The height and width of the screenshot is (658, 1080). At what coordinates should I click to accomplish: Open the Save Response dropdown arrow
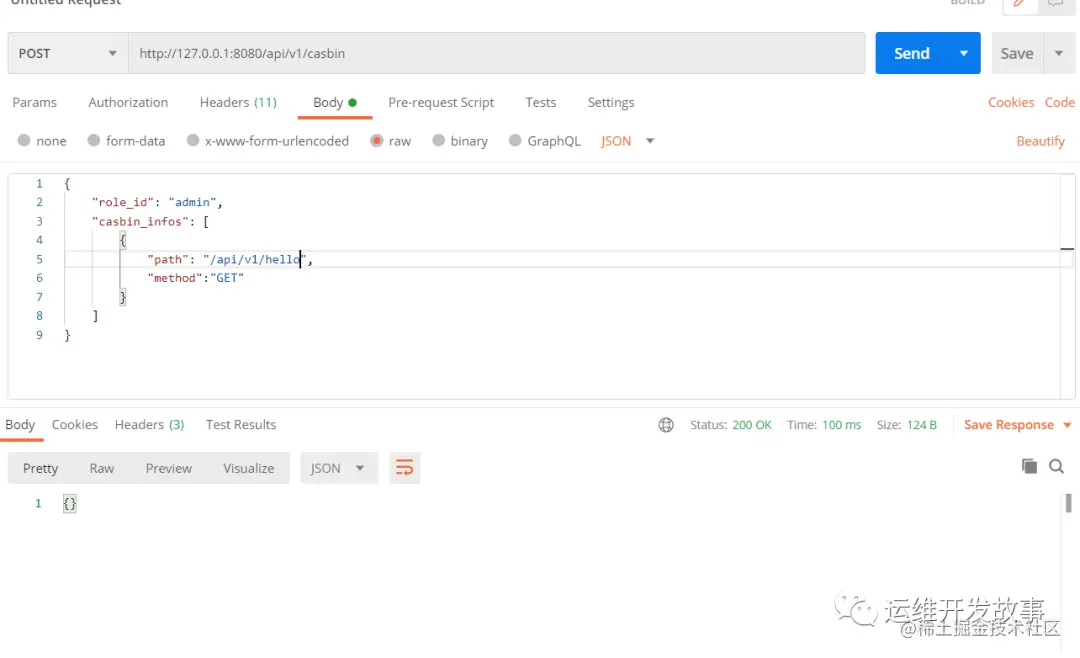tap(1067, 425)
